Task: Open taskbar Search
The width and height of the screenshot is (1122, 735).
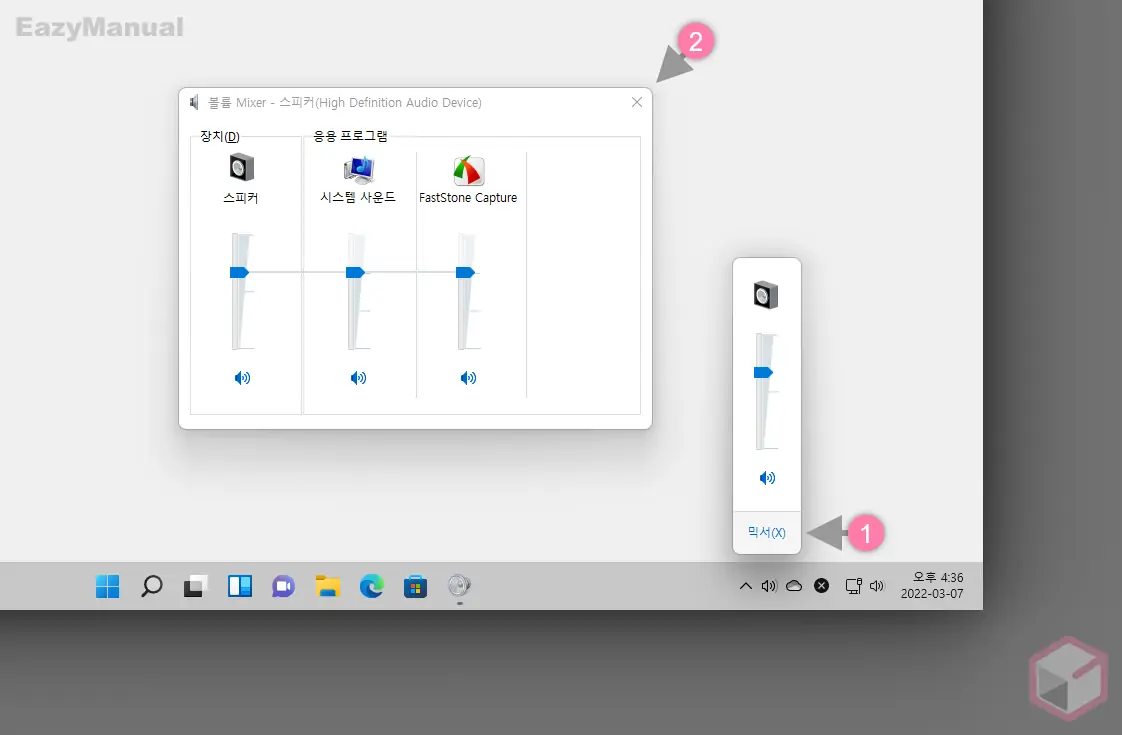Action: (151, 586)
